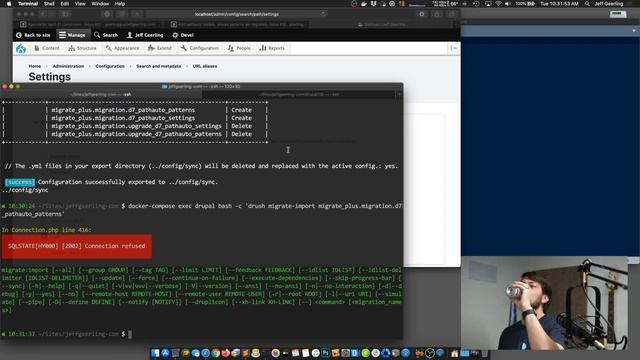Open Notes from the Dock
Screen dimensions: 640x360
point(305,353)
